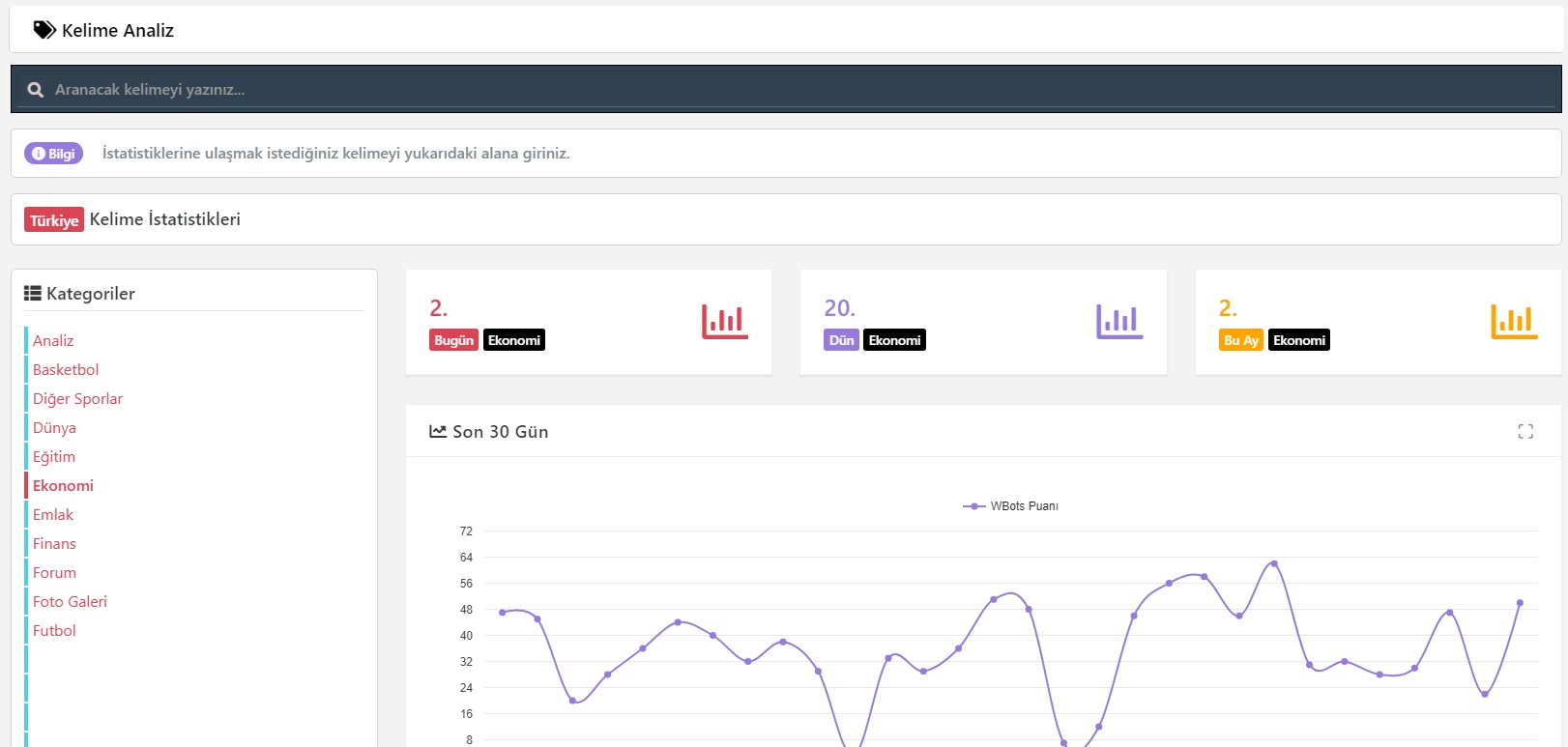Click the purple bar chart icon for Dün
1568x747 pixels.
[x=1119, y=322]
